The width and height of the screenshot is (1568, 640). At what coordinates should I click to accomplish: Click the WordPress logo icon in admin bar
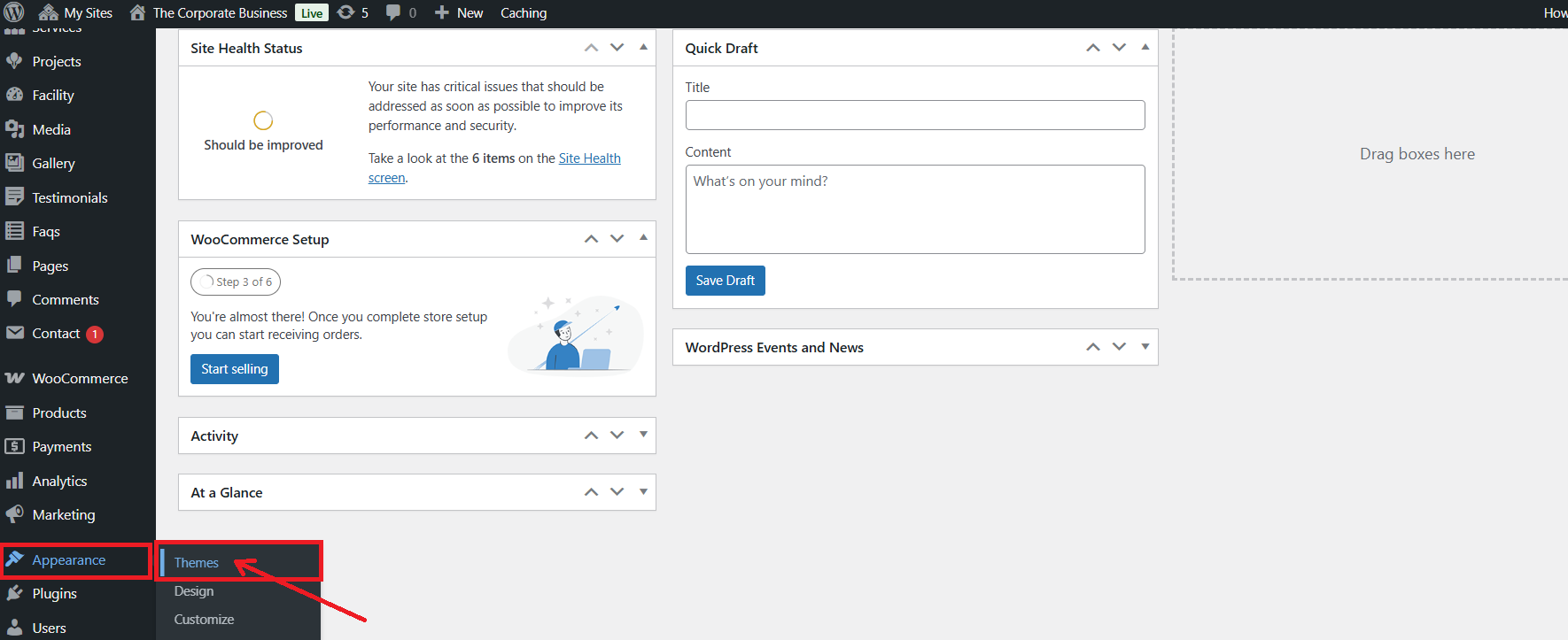pos(14,12)
